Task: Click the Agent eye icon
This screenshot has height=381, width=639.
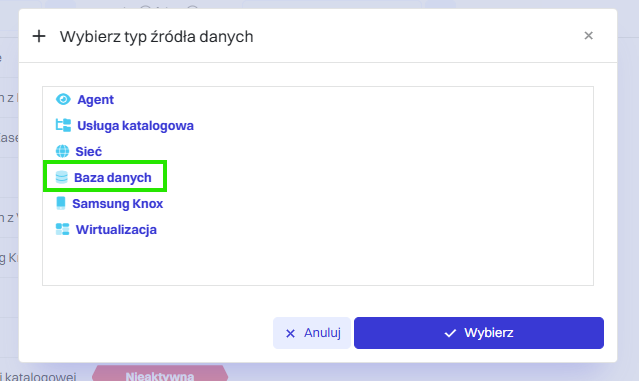Action: [63, 99]
